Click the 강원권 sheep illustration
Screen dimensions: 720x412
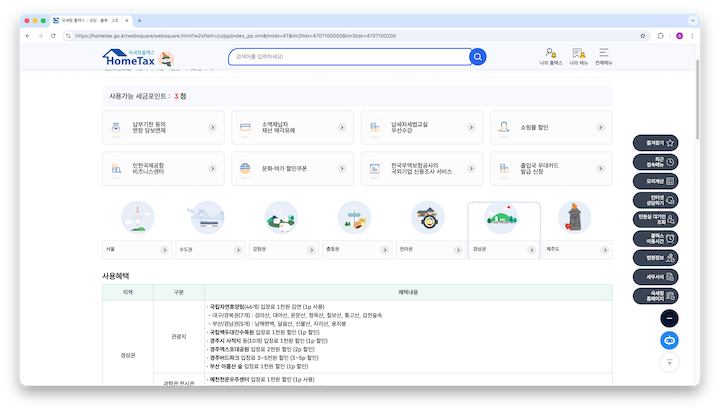pyautogui.click(x=281, y=217)
